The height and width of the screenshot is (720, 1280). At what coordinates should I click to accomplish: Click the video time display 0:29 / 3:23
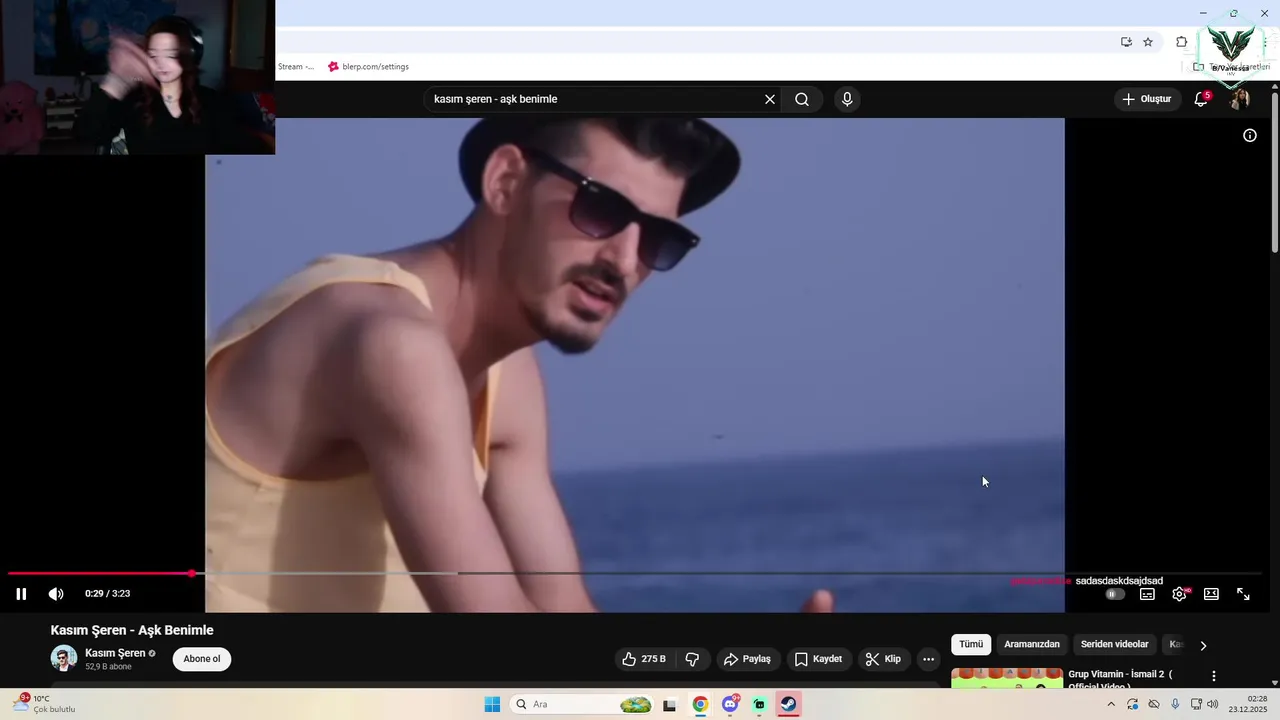(x=107, y=594)
